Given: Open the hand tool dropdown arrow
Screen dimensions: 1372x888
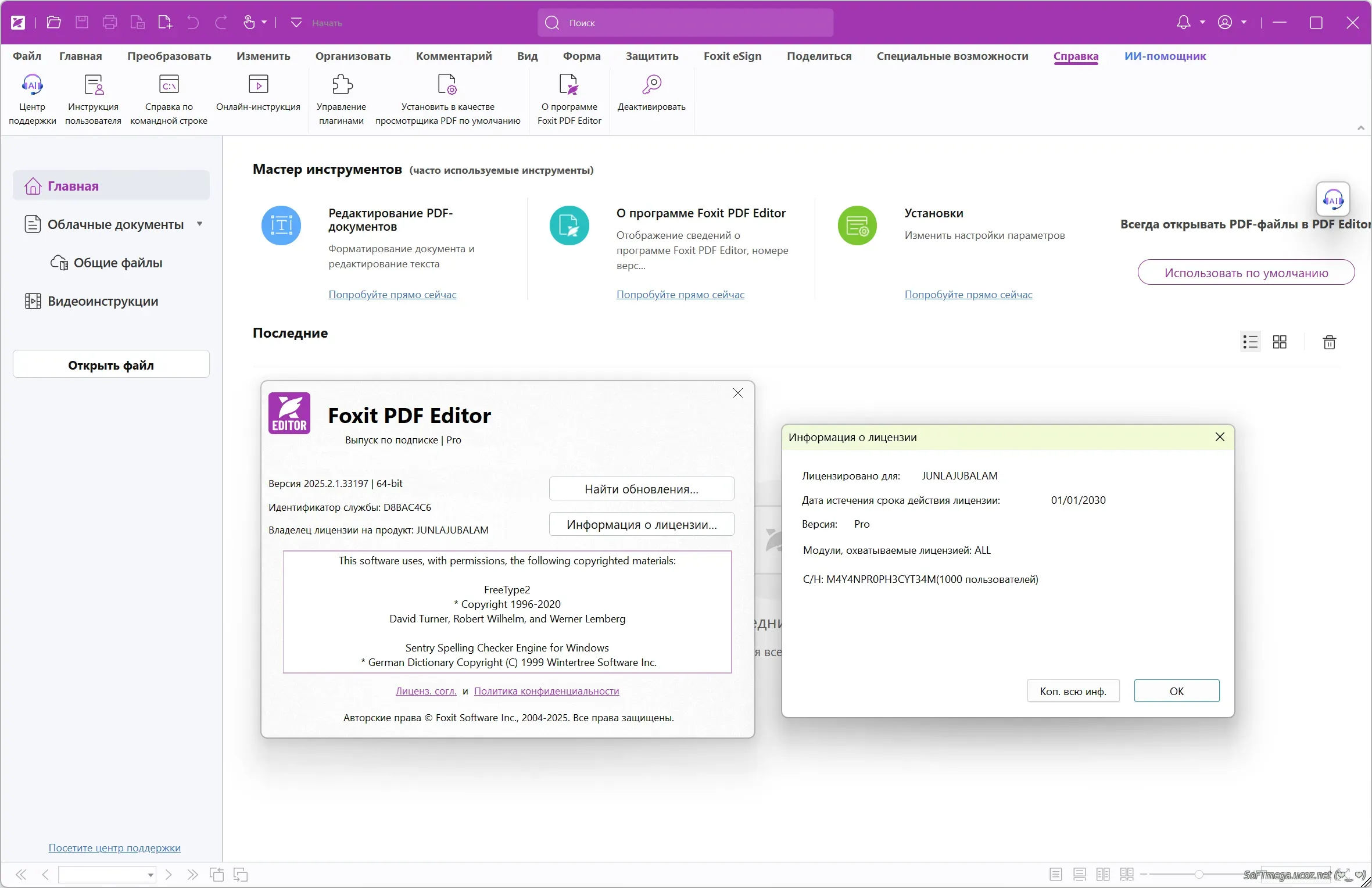Looking at the screenshot, I should [x=264, y=23].
